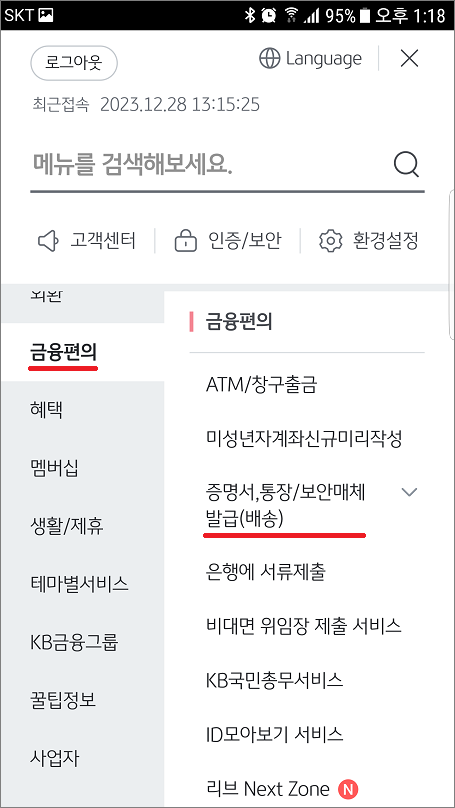Select KB금융그룹 sidebar category
The height and width of the screenshot is (808, 455).
point(74,642)
